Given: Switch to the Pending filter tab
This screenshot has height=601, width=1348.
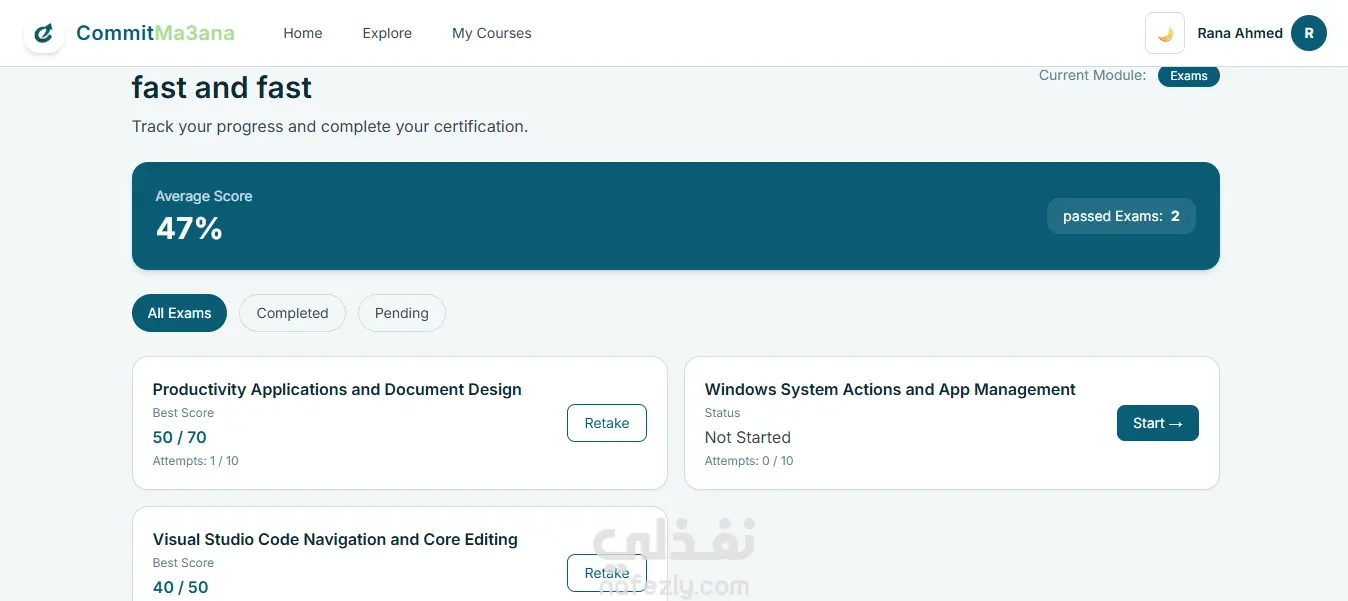Looking at the screenshot, I should [402, 313].
